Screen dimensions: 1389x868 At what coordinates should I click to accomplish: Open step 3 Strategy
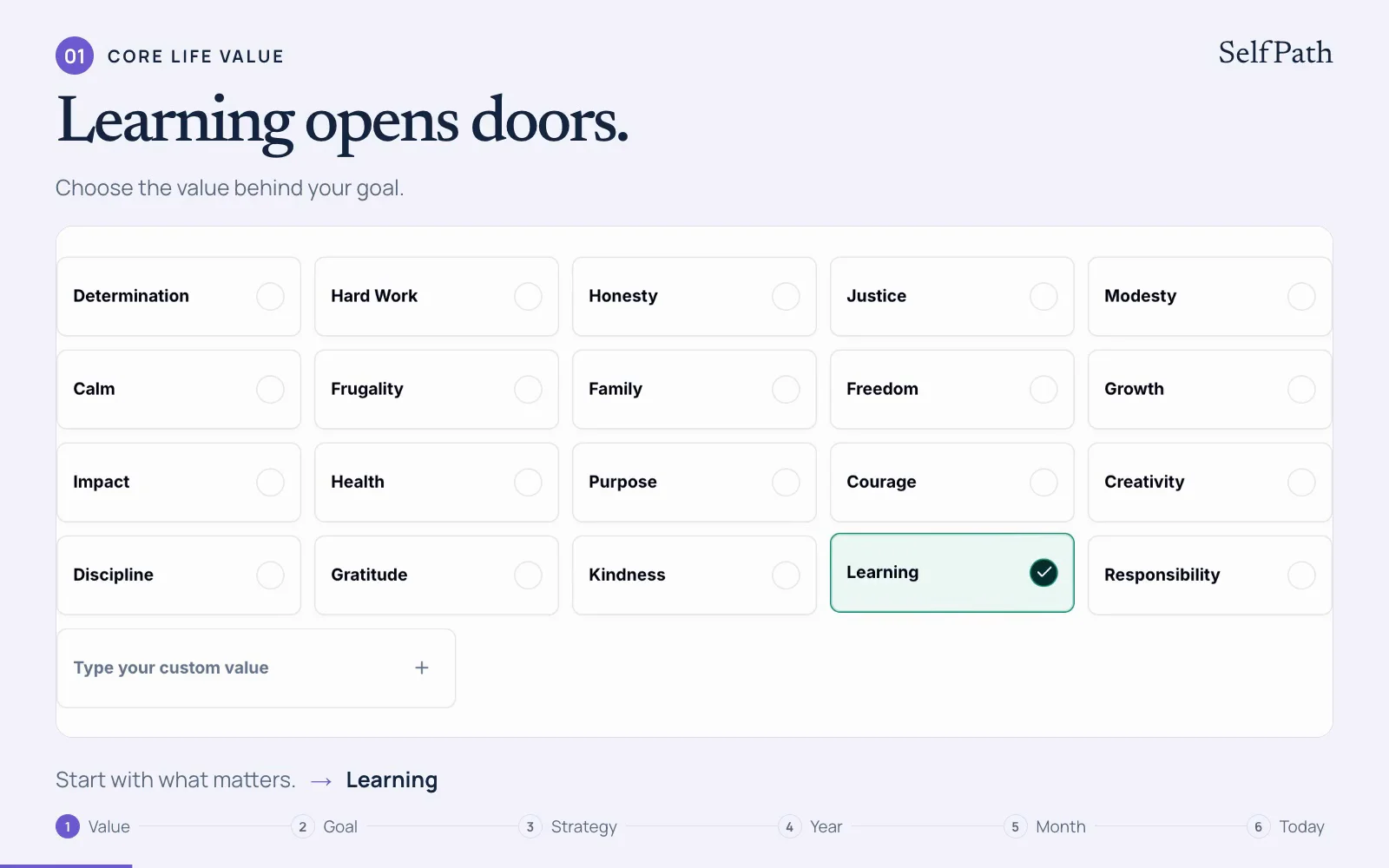[569, 826]
